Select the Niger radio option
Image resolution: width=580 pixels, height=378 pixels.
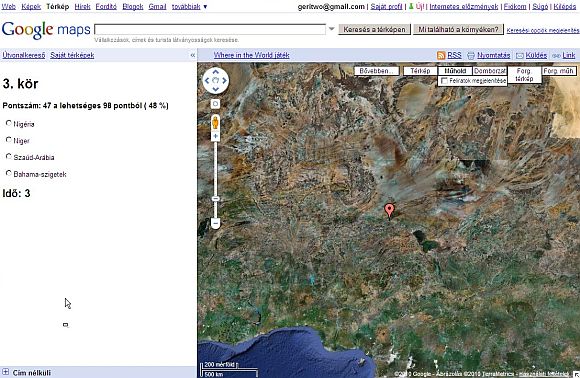(9, 139)
